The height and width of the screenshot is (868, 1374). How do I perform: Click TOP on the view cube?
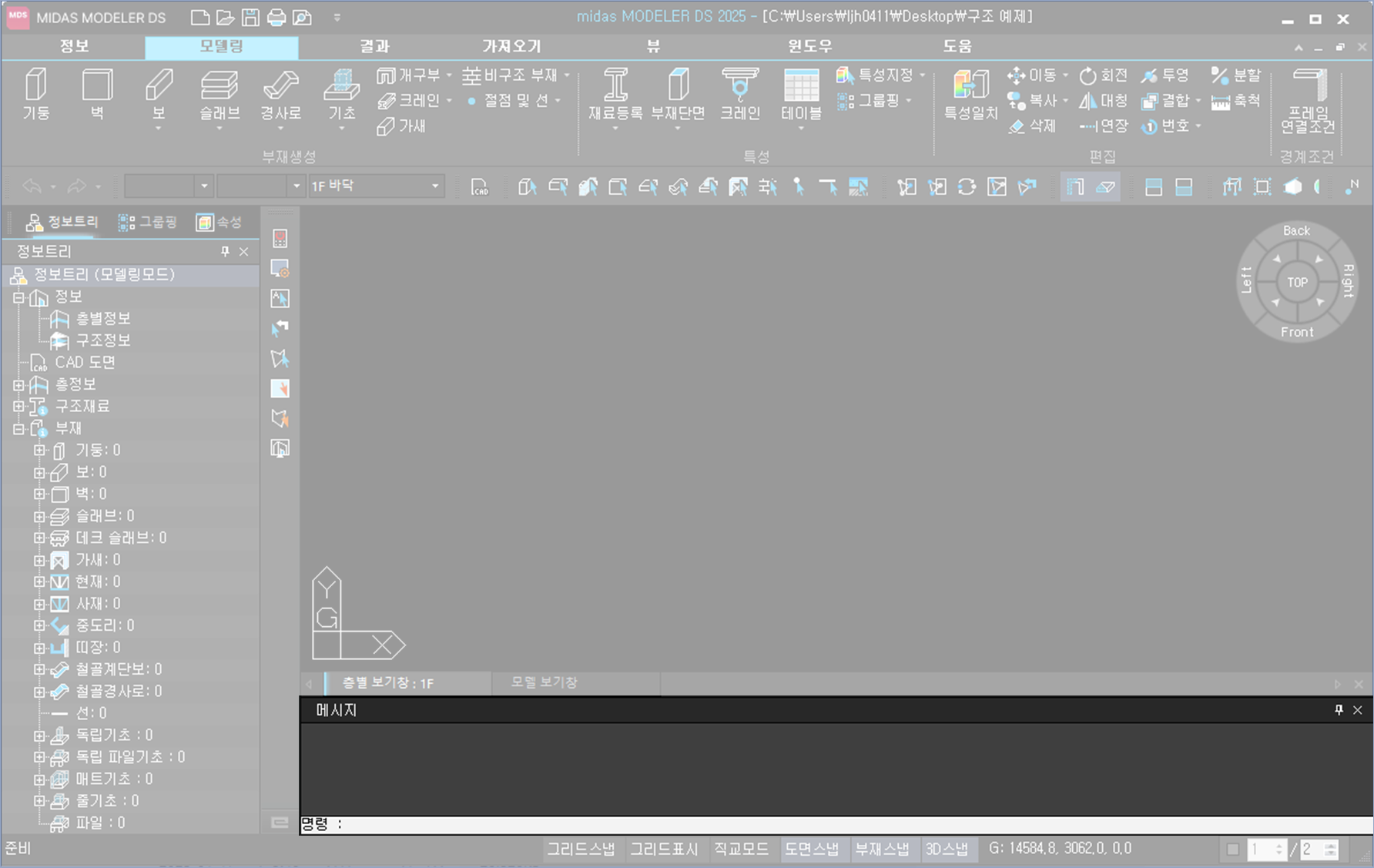[1298, 283]
